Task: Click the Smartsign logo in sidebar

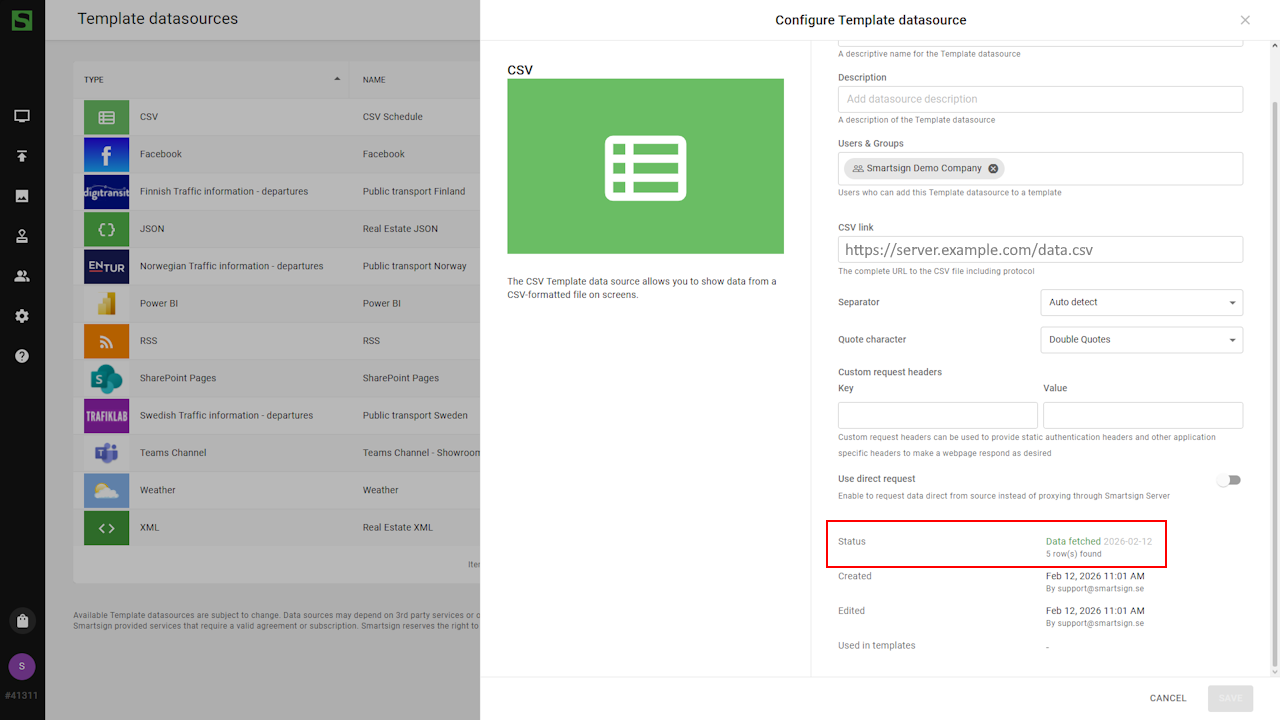Action: pos(21,20)
